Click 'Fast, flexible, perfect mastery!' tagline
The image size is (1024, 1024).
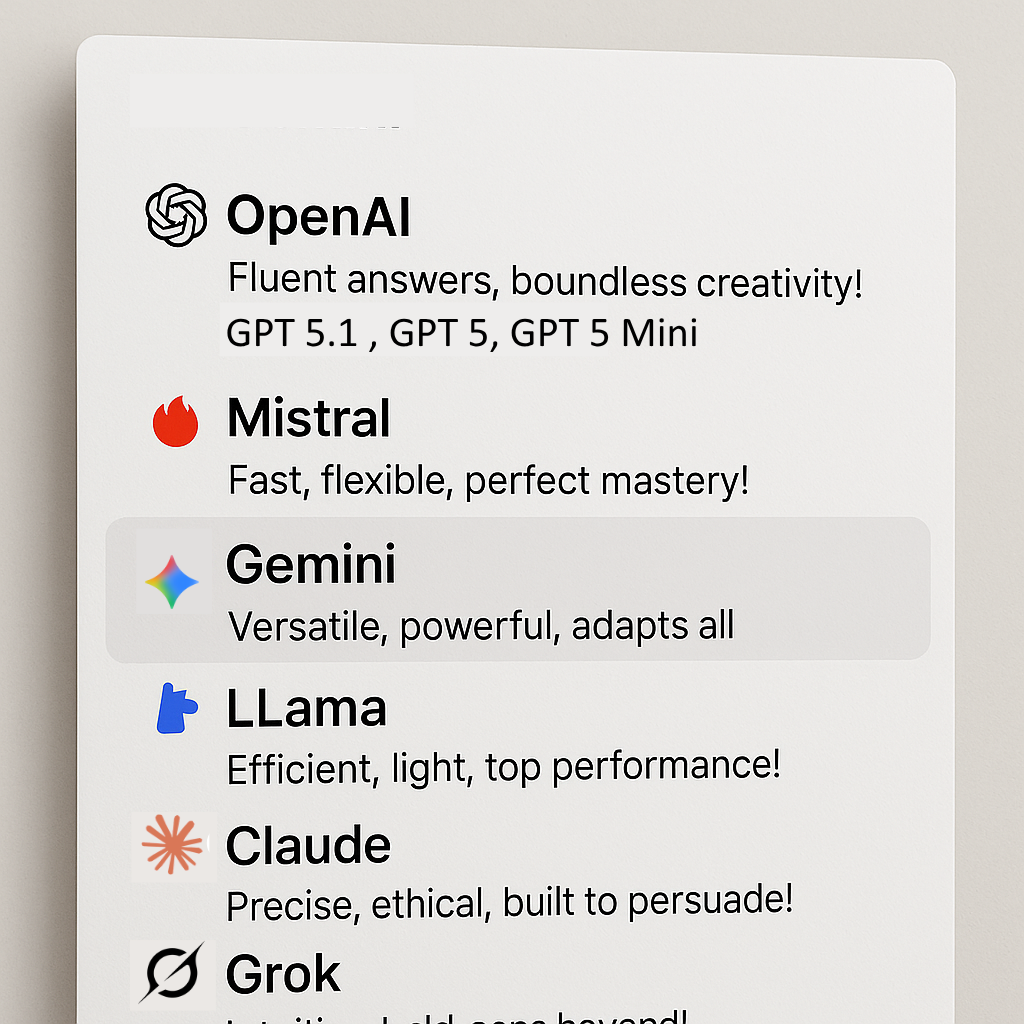click(488, 481)
